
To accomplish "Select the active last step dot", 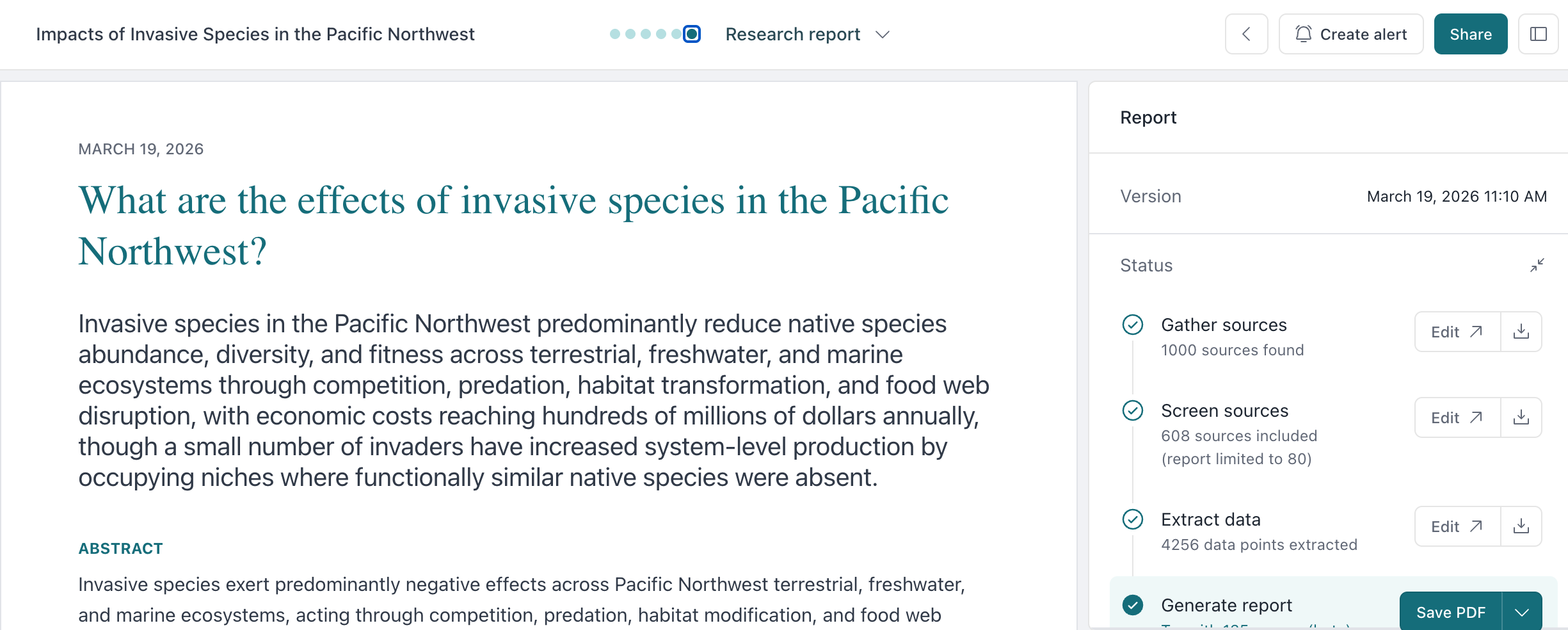I will [x=692, y=34].
